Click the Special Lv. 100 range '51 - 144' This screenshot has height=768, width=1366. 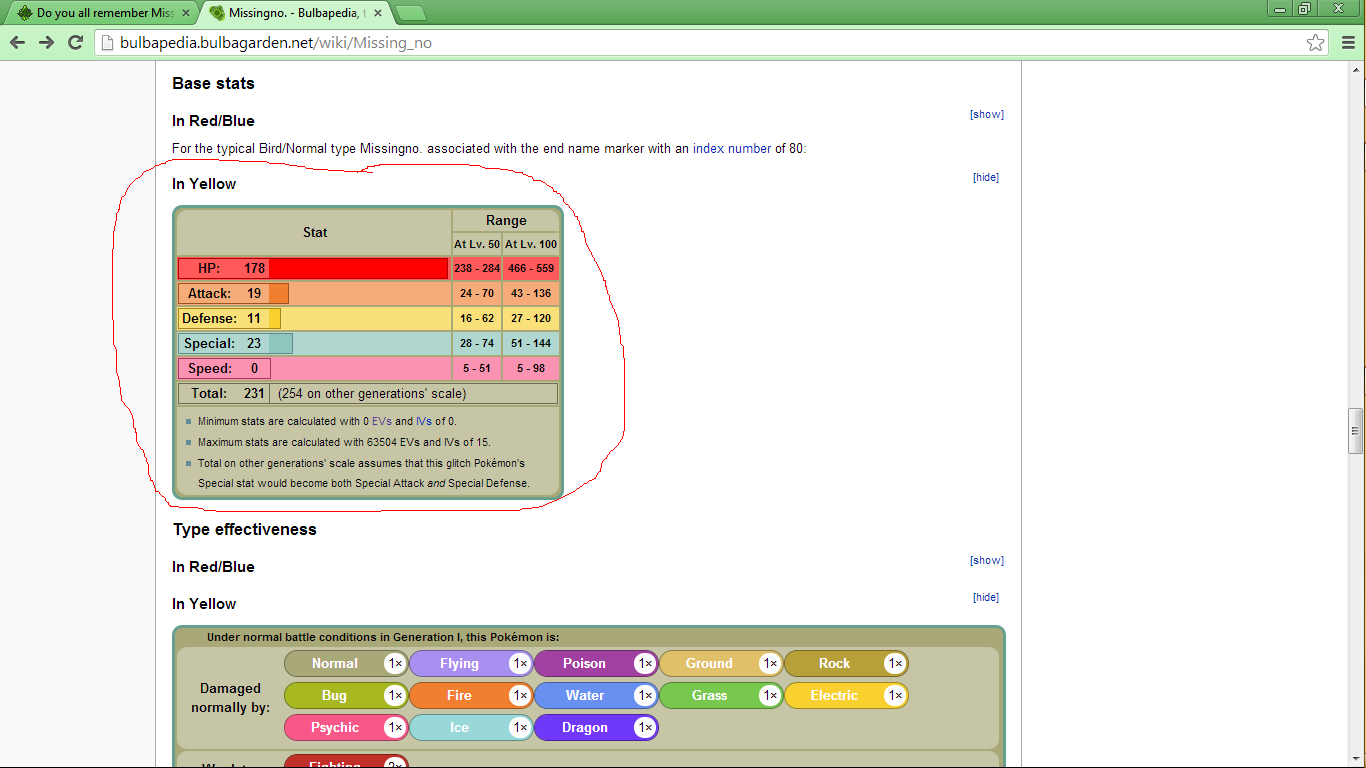pos(531,343)
